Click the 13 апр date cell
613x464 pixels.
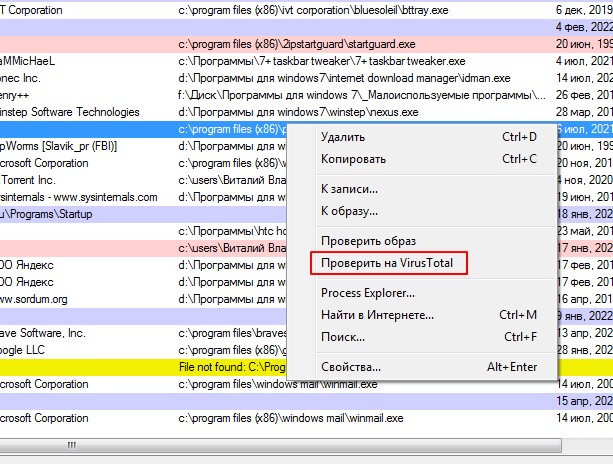(x=585, y=333)
